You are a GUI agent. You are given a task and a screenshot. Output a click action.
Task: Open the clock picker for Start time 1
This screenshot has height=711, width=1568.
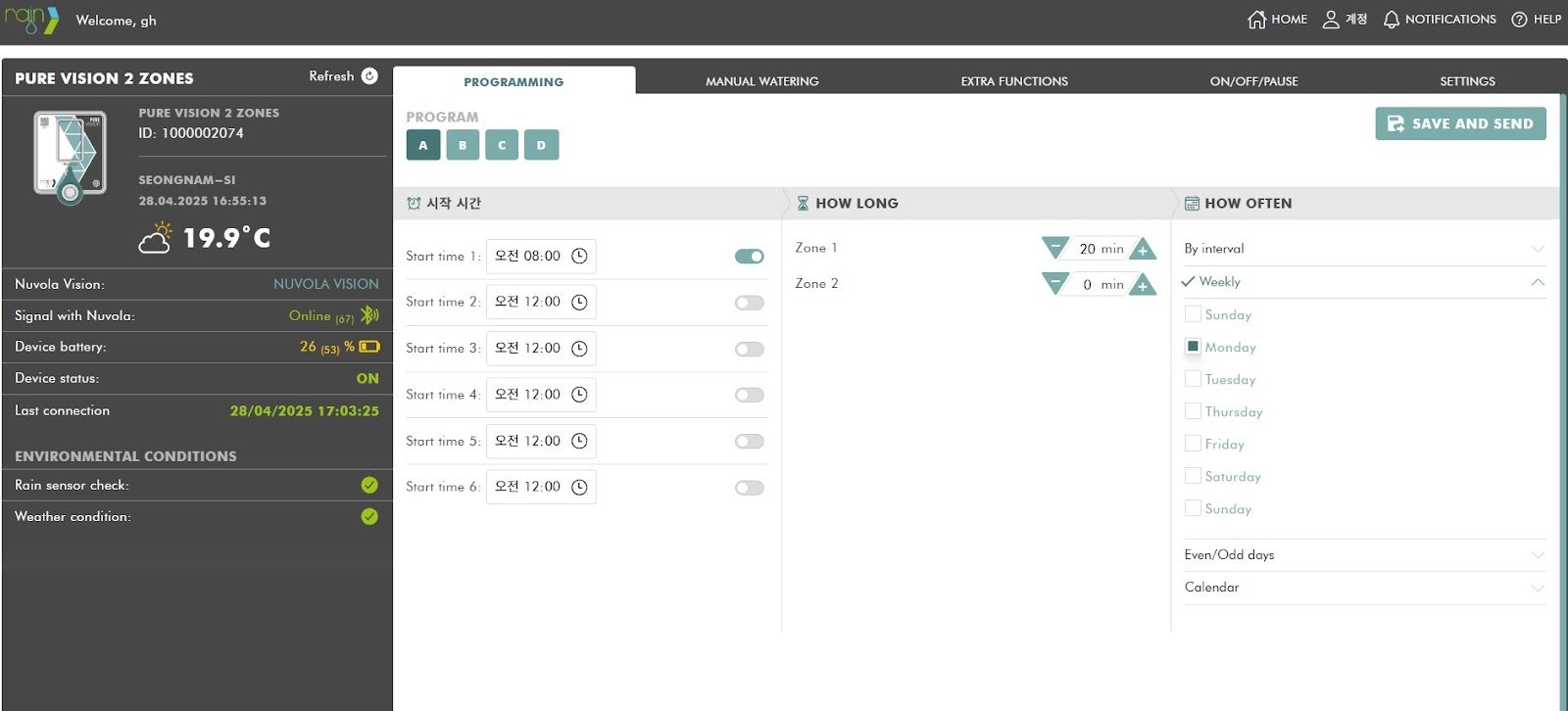tap(579, 257)
